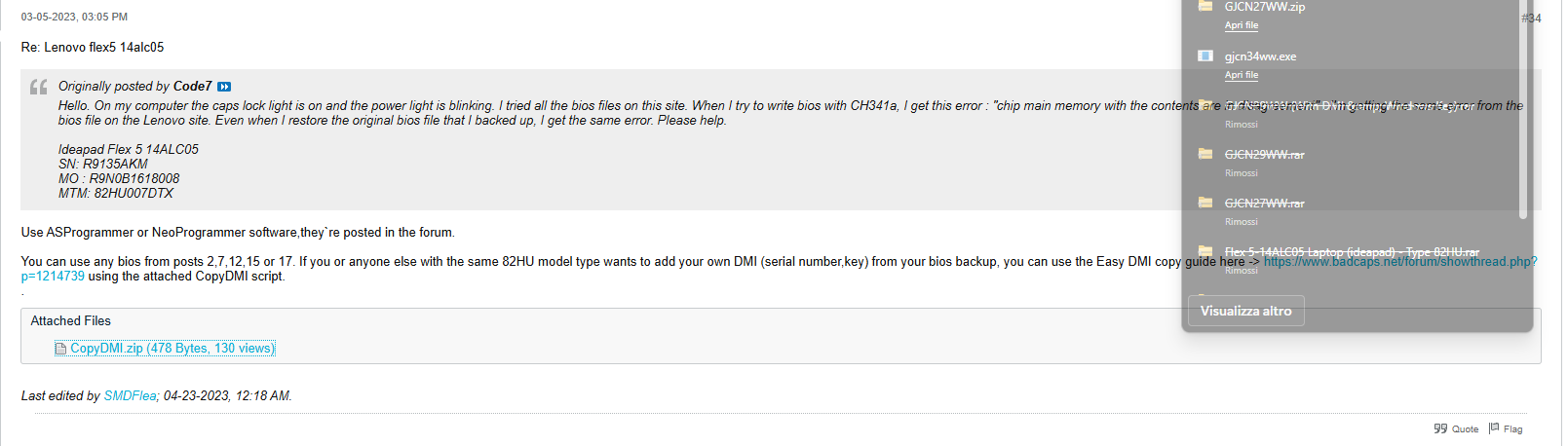
Task: Click the CopyDMI.zip attachment file icon
Action: 60,349
